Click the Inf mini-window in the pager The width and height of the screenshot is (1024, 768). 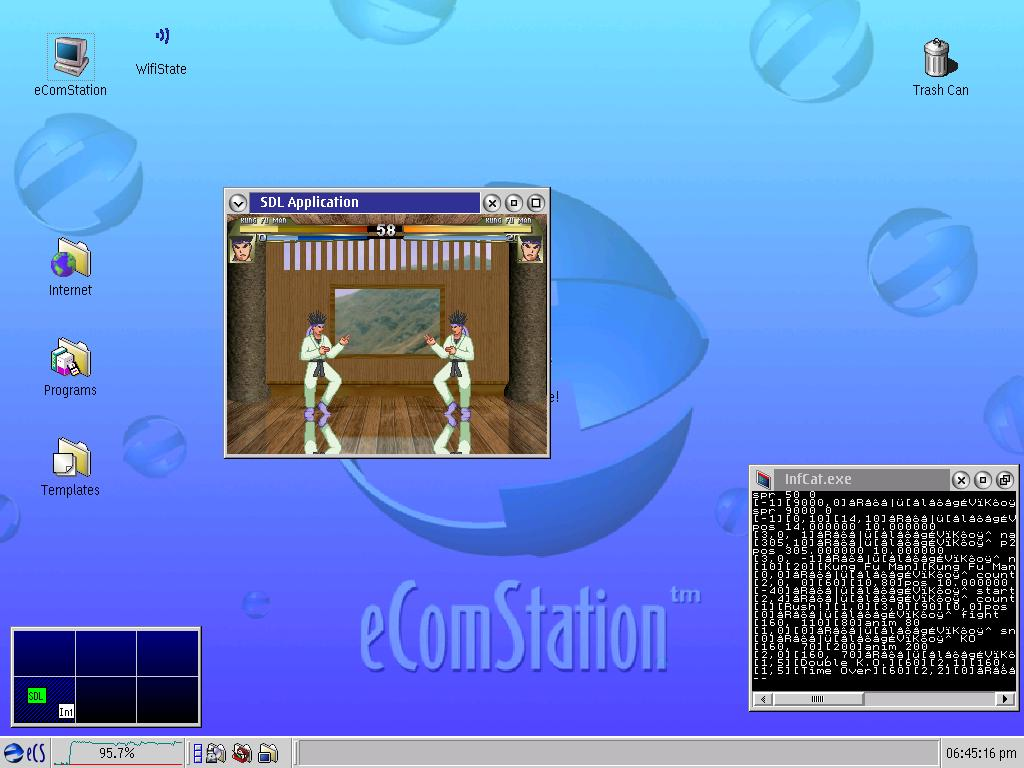66,712
